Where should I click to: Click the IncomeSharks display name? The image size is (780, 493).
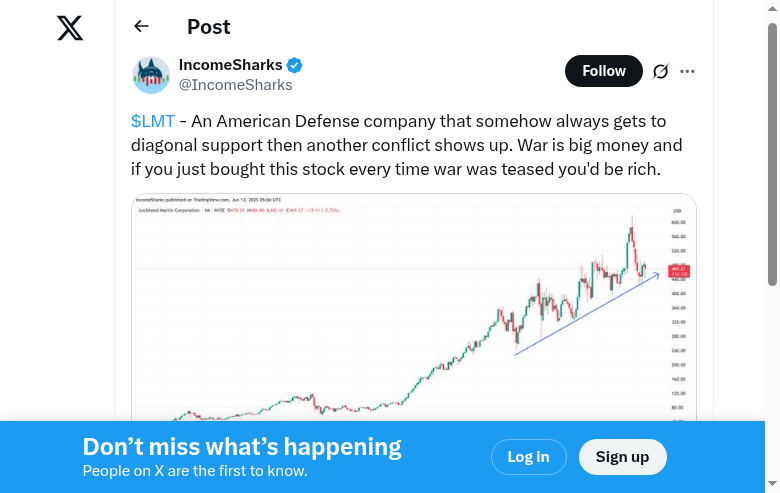230,65
